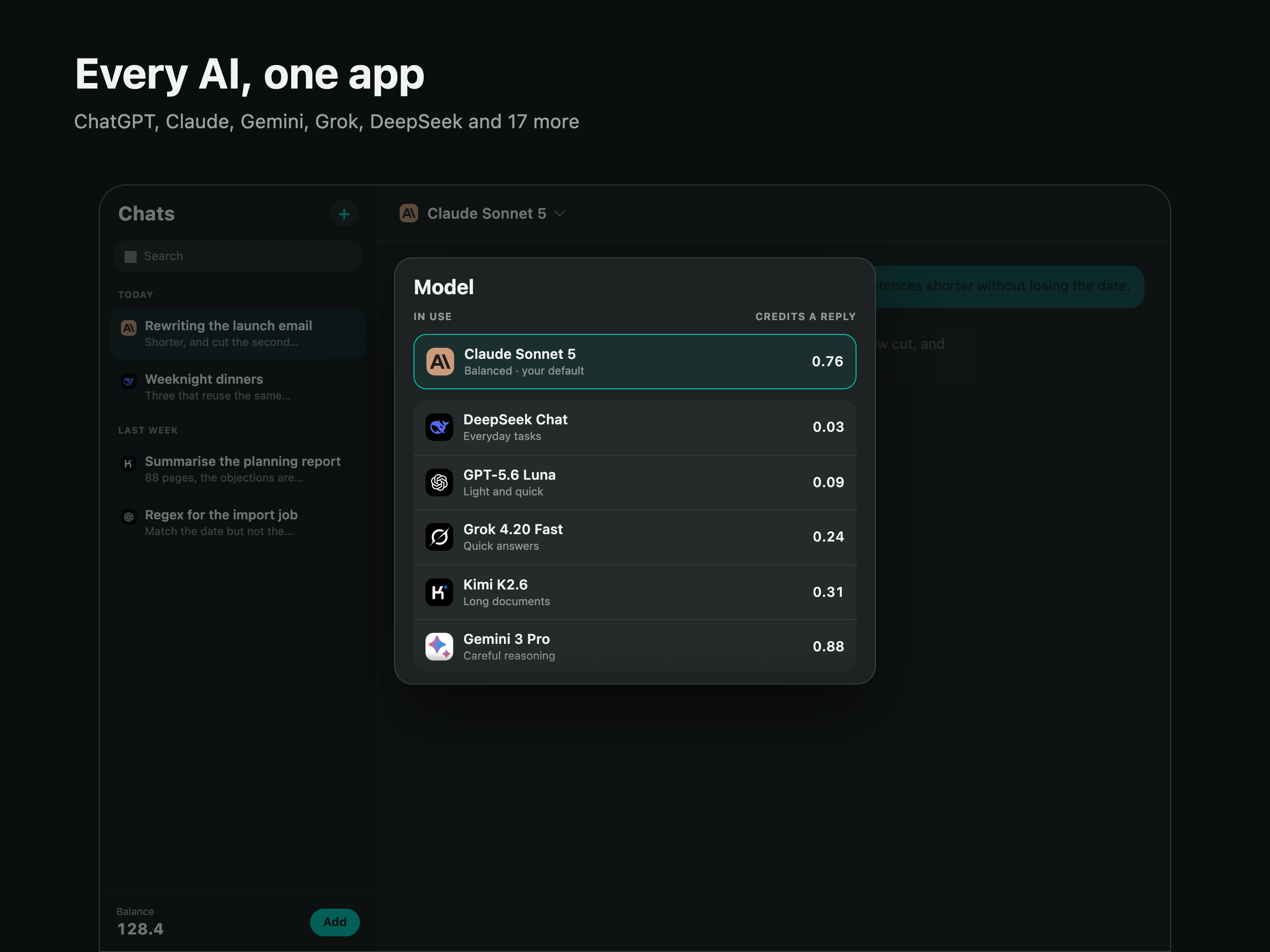Click the 0.88 credits value for Gemini
1270x952 pixels.
(x=828, y=646)
